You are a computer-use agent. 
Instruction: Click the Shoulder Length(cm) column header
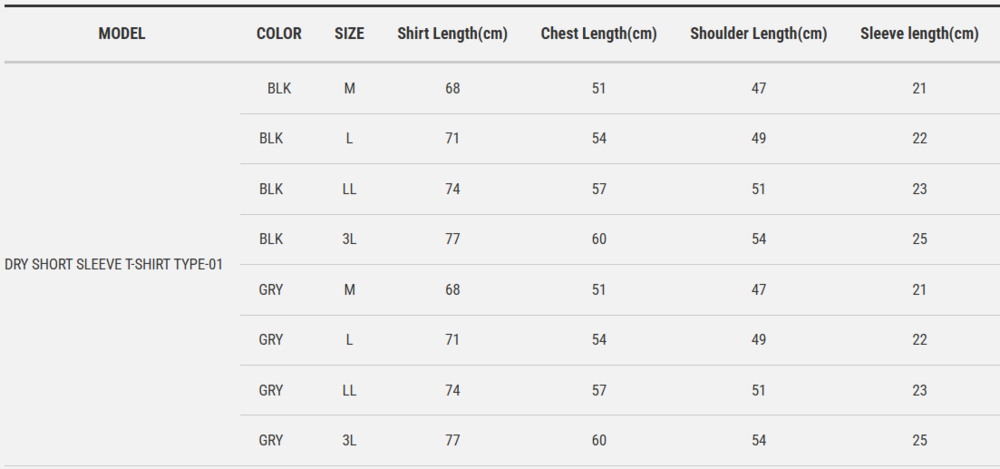click(x=758, y=34)
